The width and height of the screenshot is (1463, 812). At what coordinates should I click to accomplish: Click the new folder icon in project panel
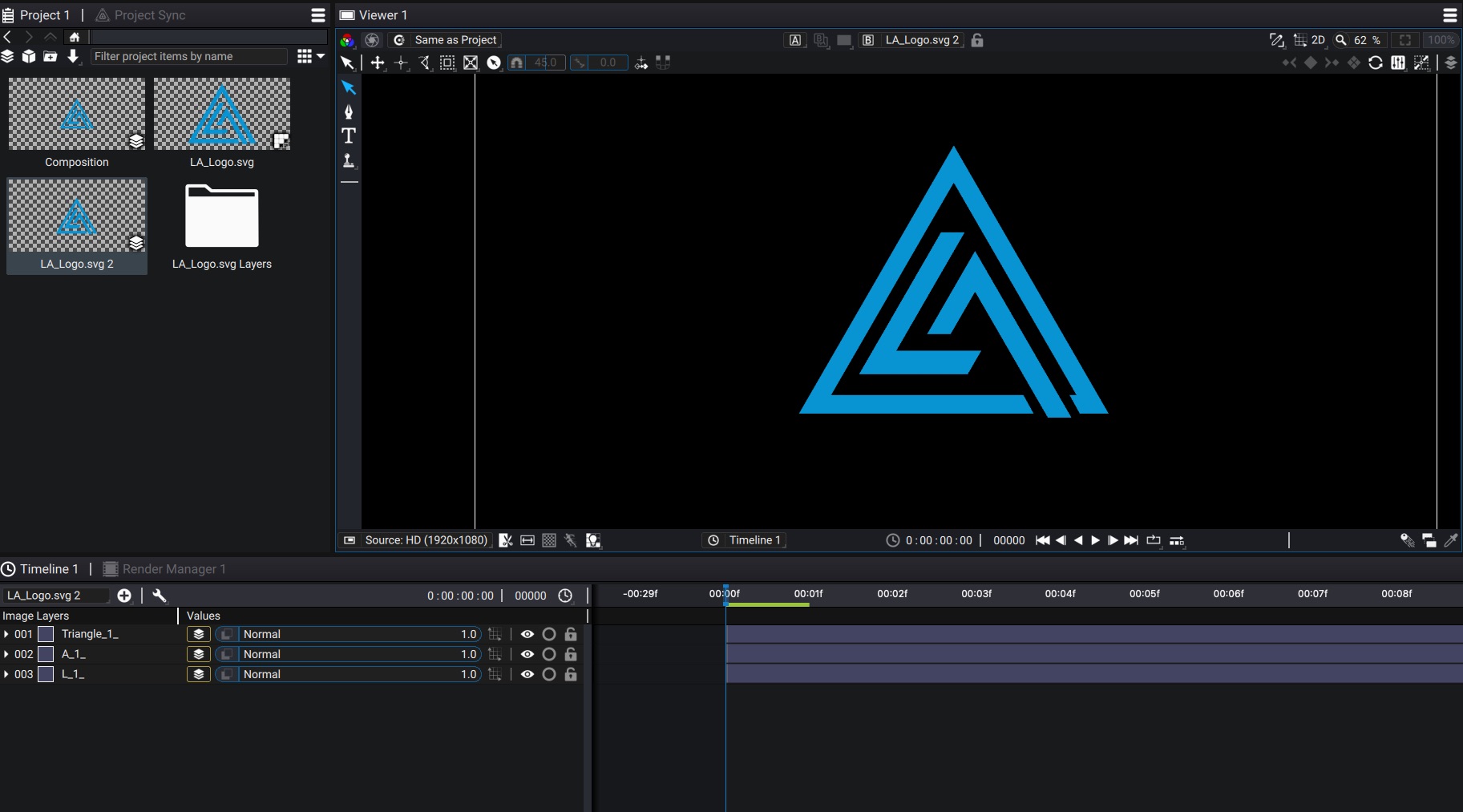[51, 56]
